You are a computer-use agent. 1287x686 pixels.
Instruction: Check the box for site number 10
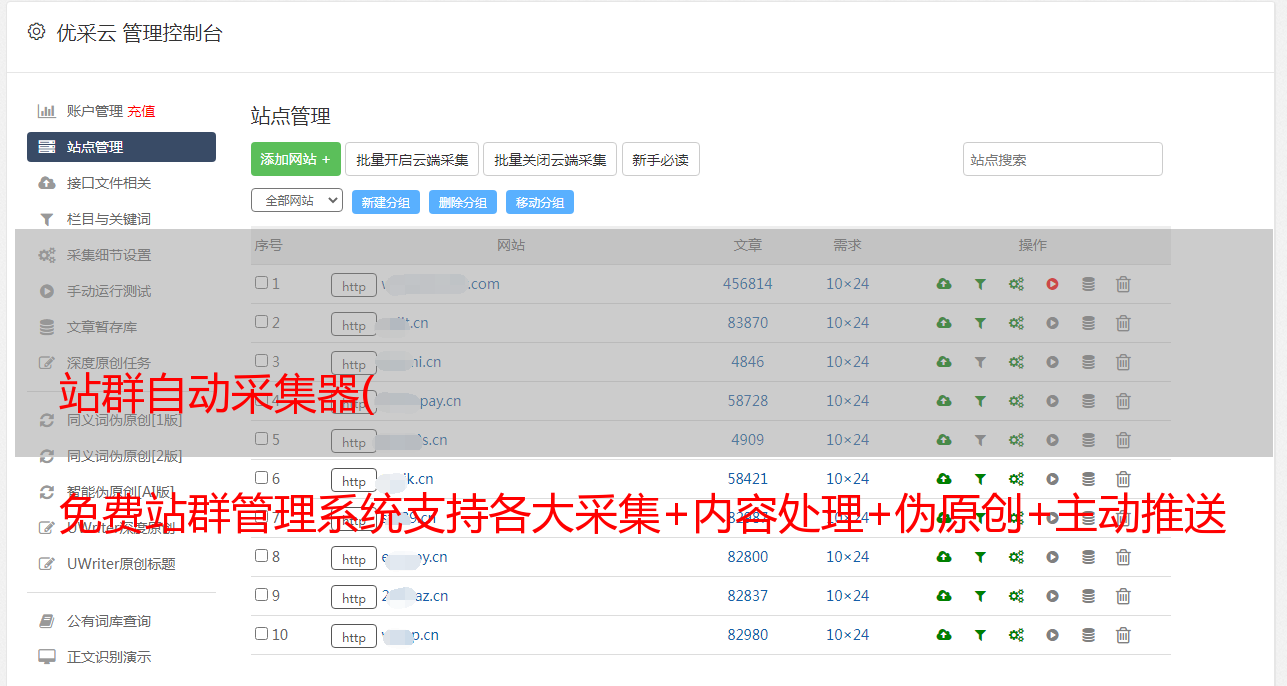pyautogui.click(x=261, y=634)
